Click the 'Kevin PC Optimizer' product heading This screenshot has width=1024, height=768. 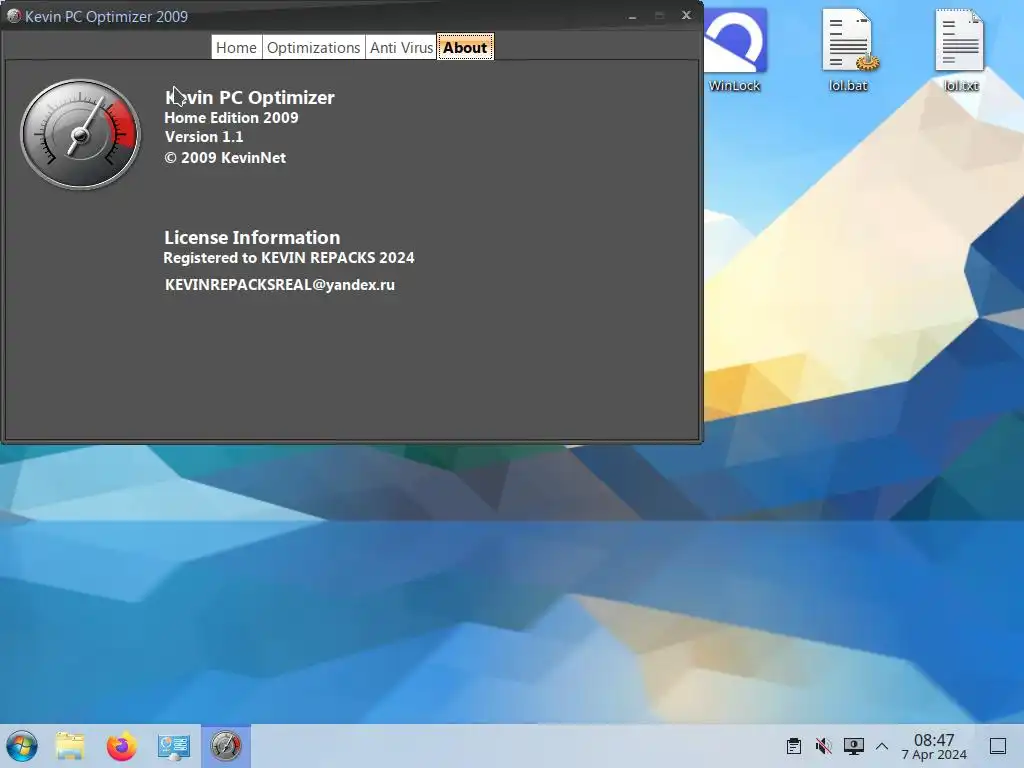pos(249,97)
